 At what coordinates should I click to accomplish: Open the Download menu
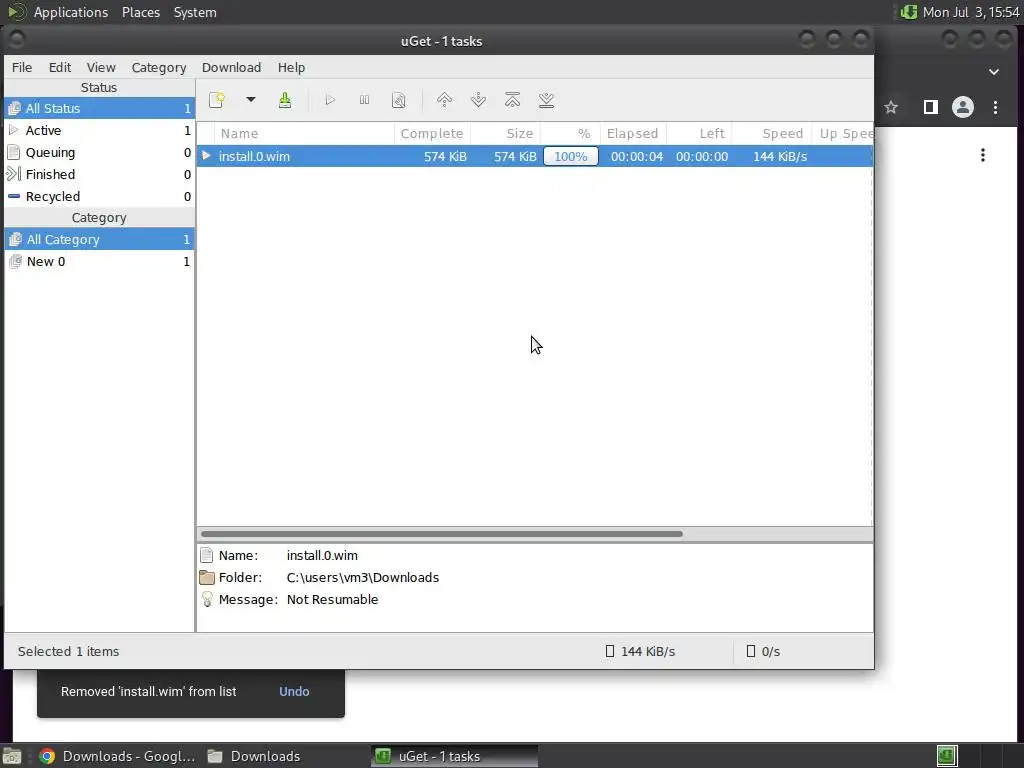tap(231, 67)
